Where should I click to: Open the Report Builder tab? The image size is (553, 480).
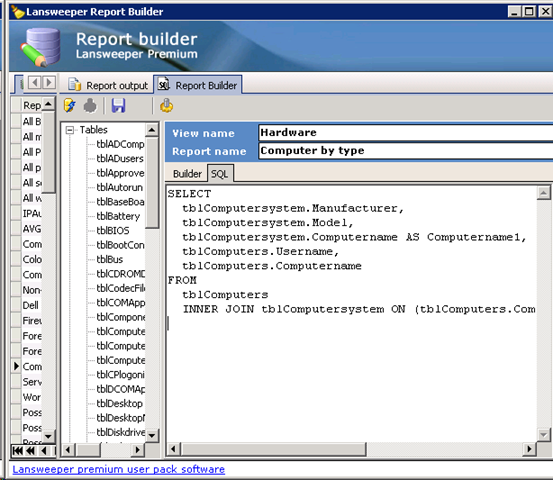point(198,85)
